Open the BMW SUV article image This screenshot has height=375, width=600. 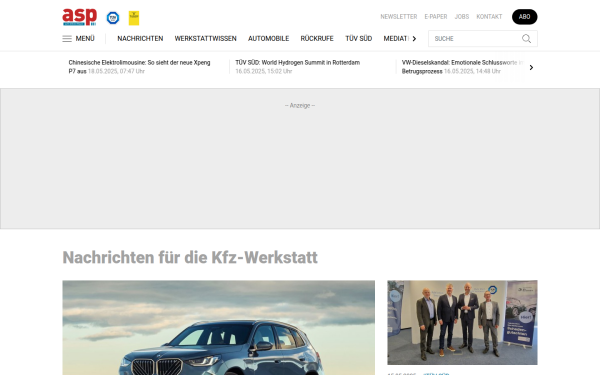(218, 328)
